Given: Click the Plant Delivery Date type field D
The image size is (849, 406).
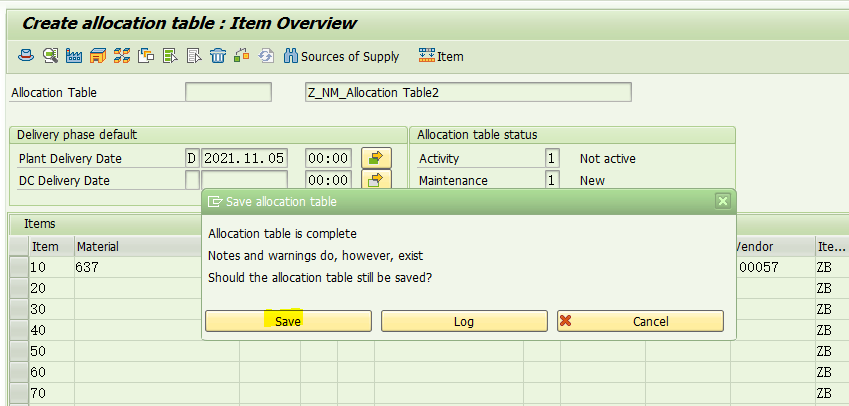Looking at the screenshot, I should tap(192, 158).
